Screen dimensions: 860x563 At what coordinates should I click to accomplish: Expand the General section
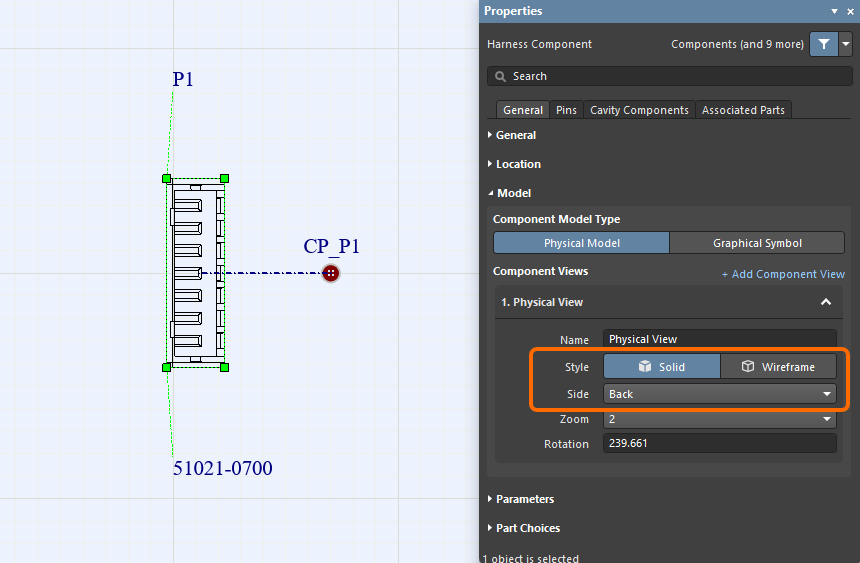512,135
